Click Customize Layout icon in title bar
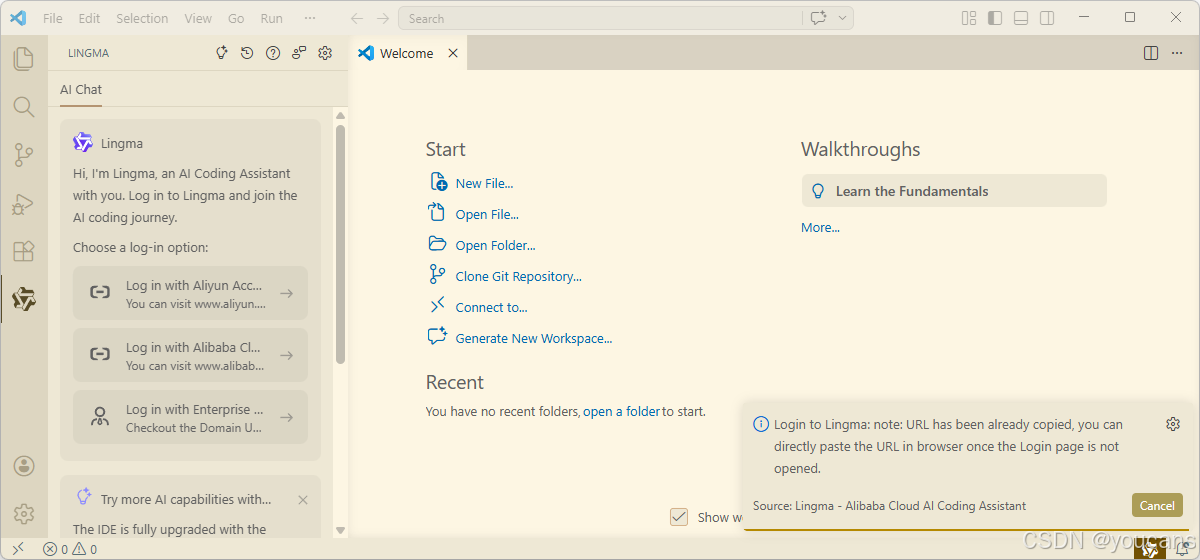This screenshot has height=560, width=1200. (x=968, y=18)
